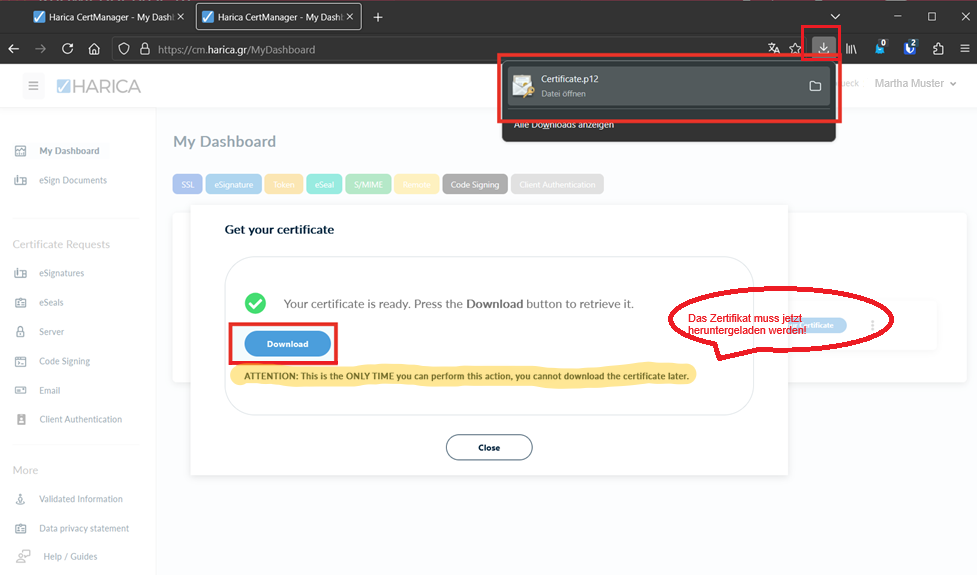This screenshot has height=575, width=977.
Task: Open a new browser tab
Action: click(378, 17)
